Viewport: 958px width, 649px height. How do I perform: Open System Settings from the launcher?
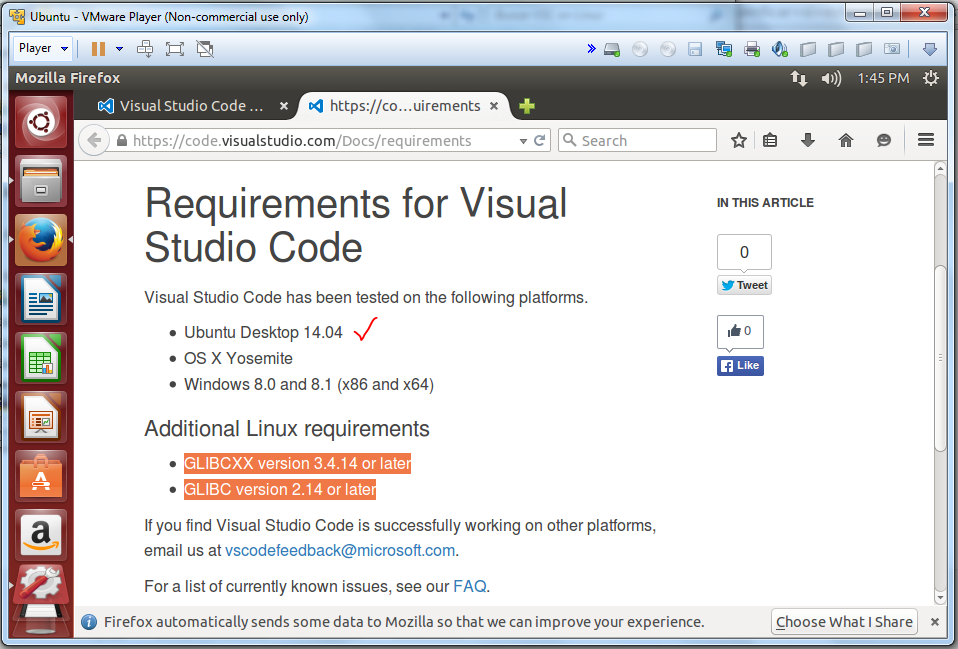coord(41,585)
